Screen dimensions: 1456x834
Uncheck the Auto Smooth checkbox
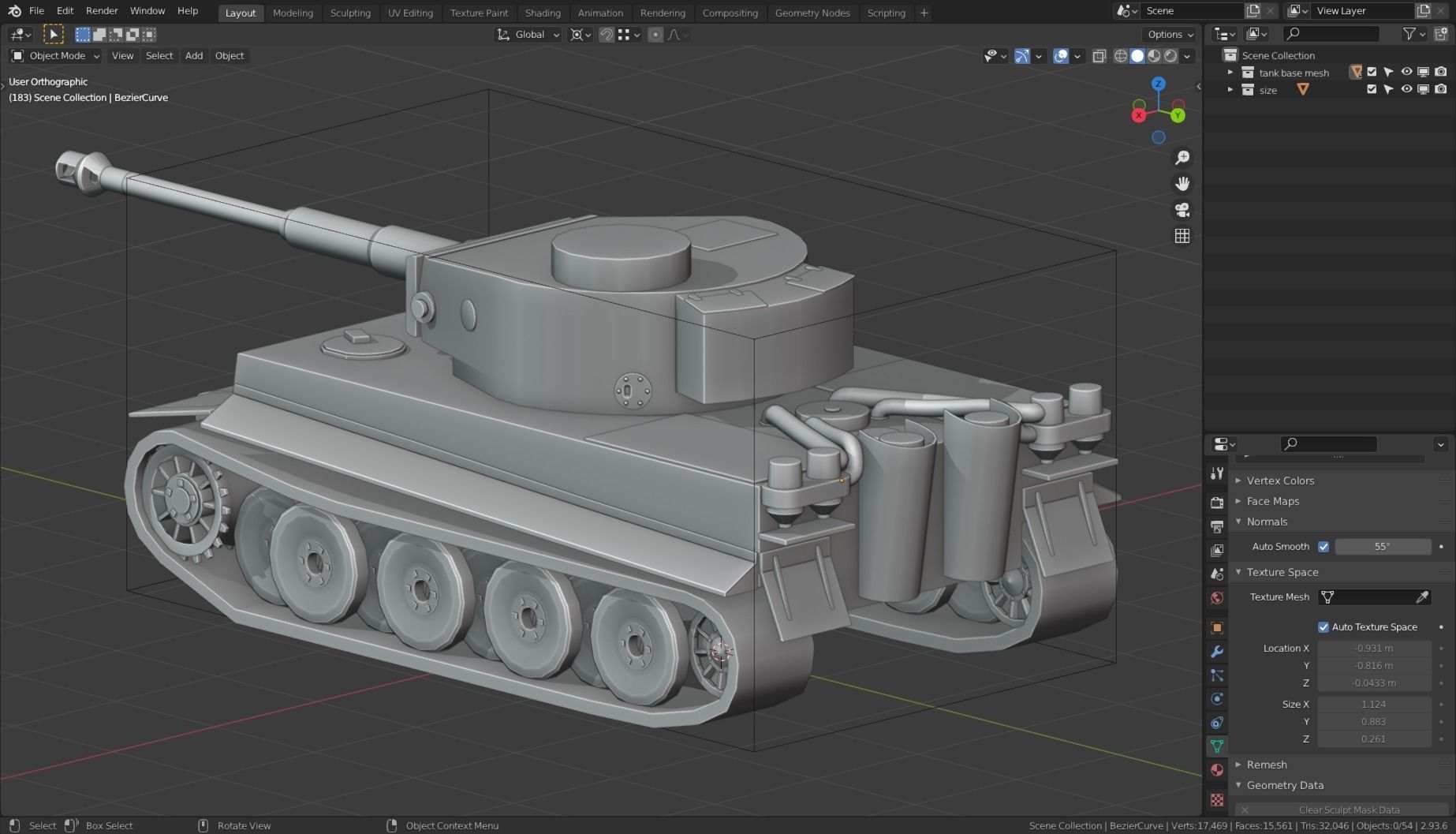pos(1323,547)
